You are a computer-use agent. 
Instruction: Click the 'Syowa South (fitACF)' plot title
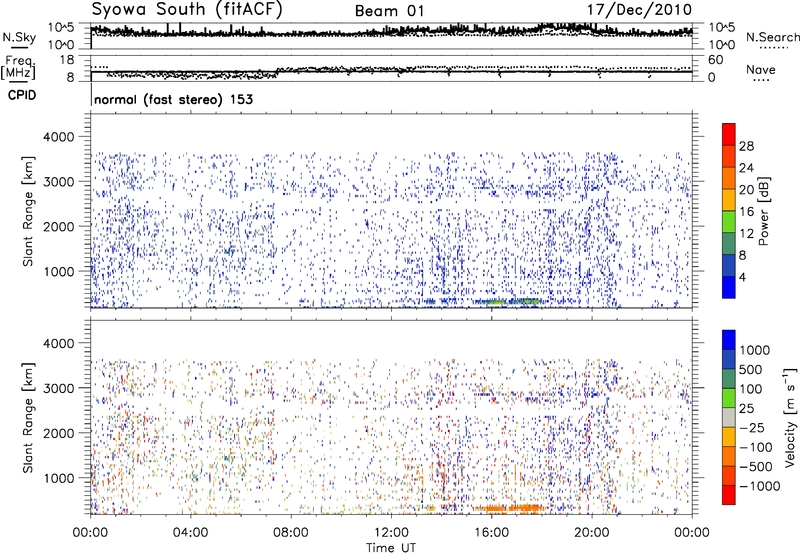coord(187,9)
